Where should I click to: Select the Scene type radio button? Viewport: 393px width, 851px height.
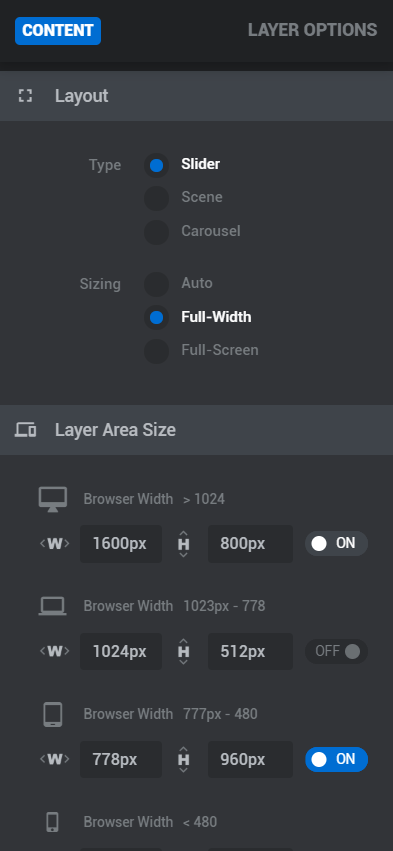(x=156, y=198)
